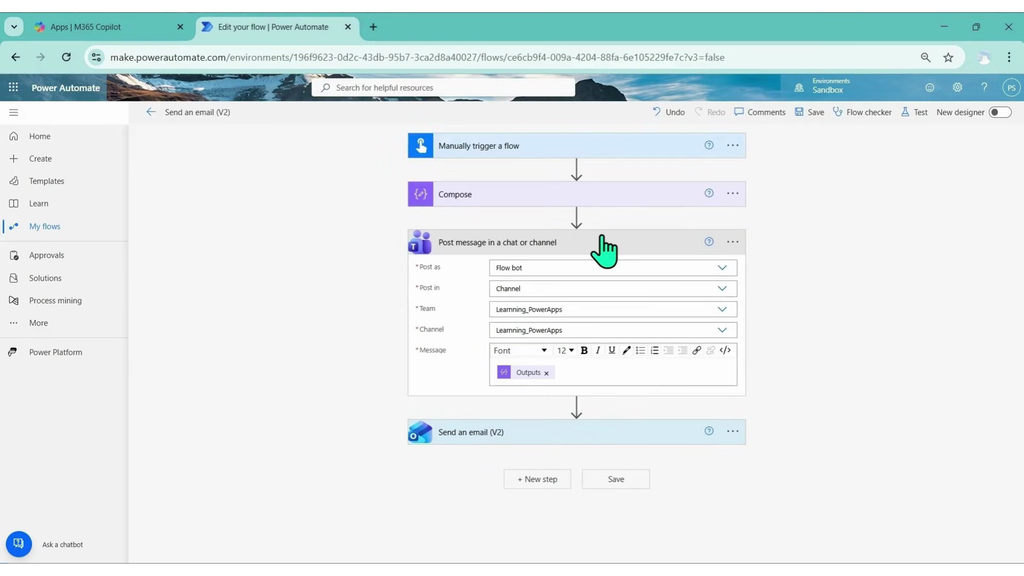Open the Channel dropdown
Viewport: 1024px width, 576px height.
click(x=613, y=330)
